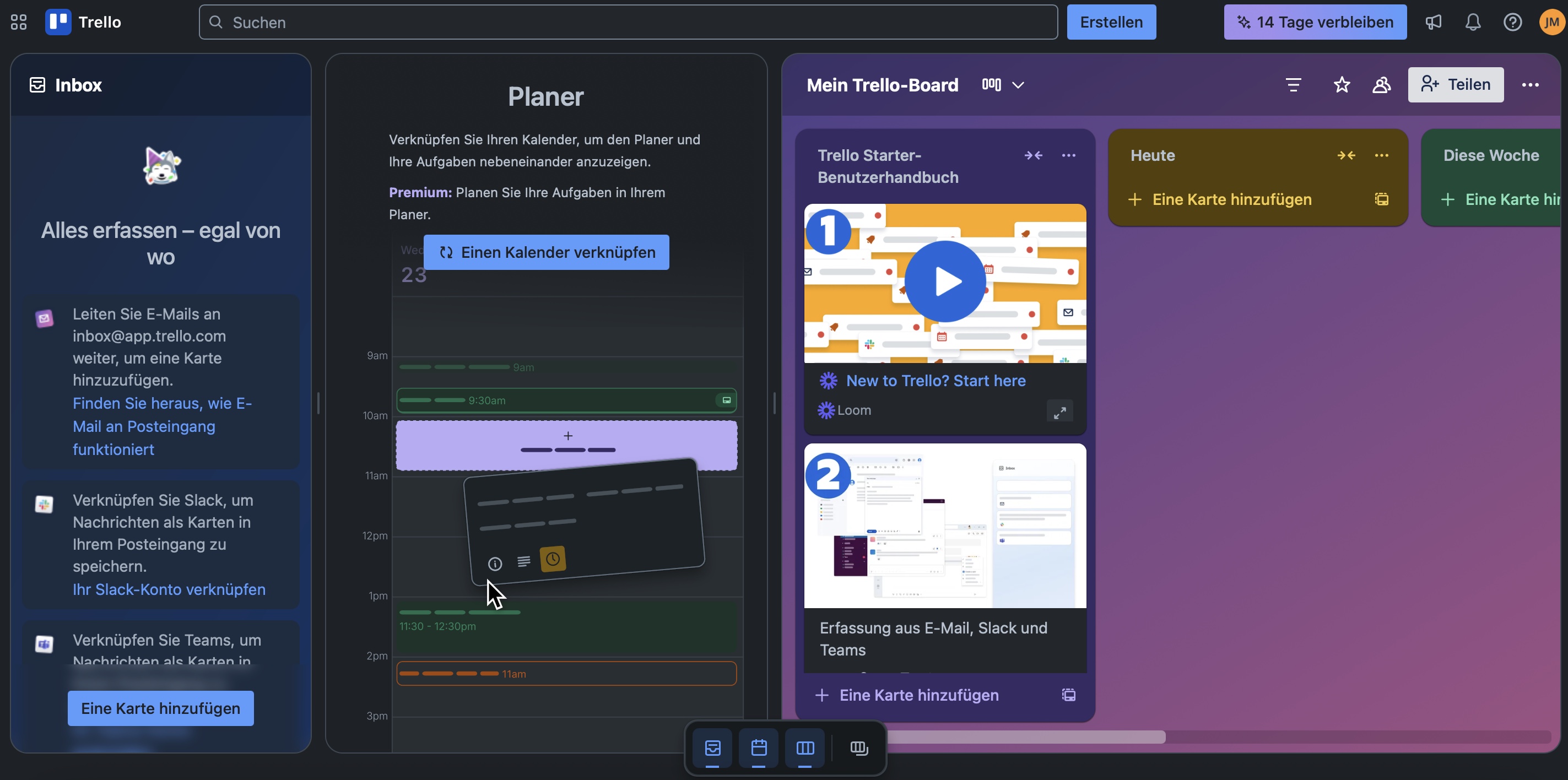The image size is (1568, 780).
Task: Open the app switcher grid icon
Action: pyautogui.click(x=19, y=22)
